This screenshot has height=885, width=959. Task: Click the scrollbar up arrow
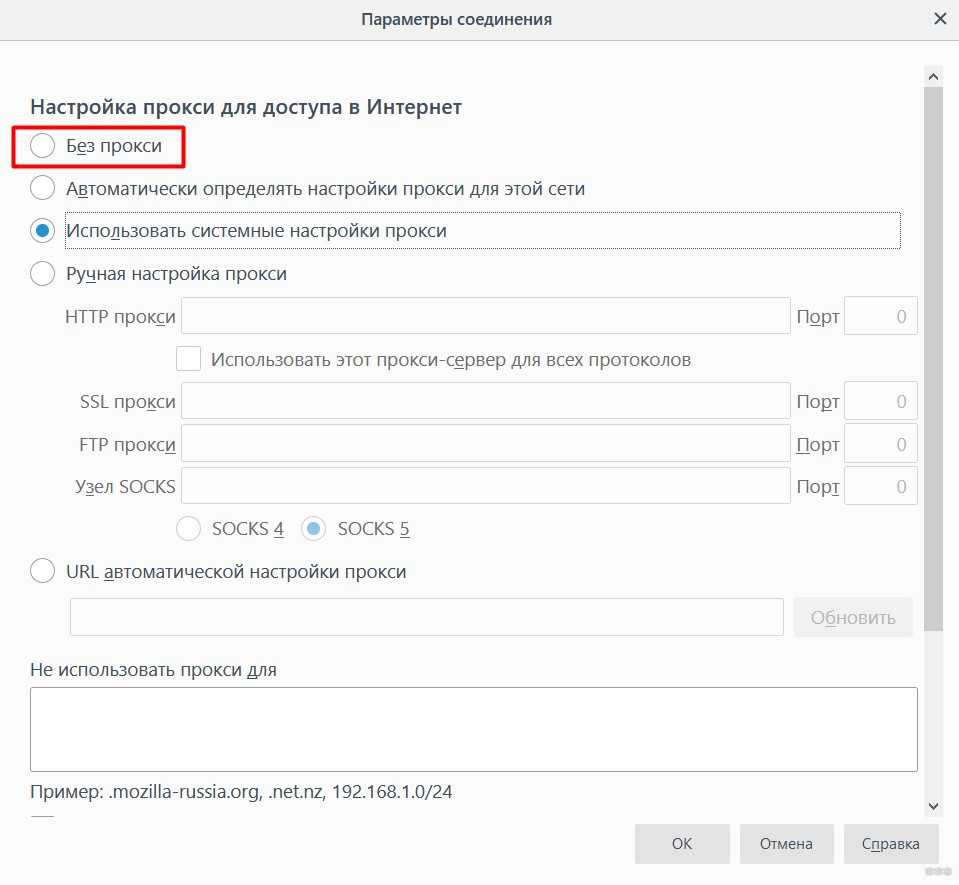[933, 76]
